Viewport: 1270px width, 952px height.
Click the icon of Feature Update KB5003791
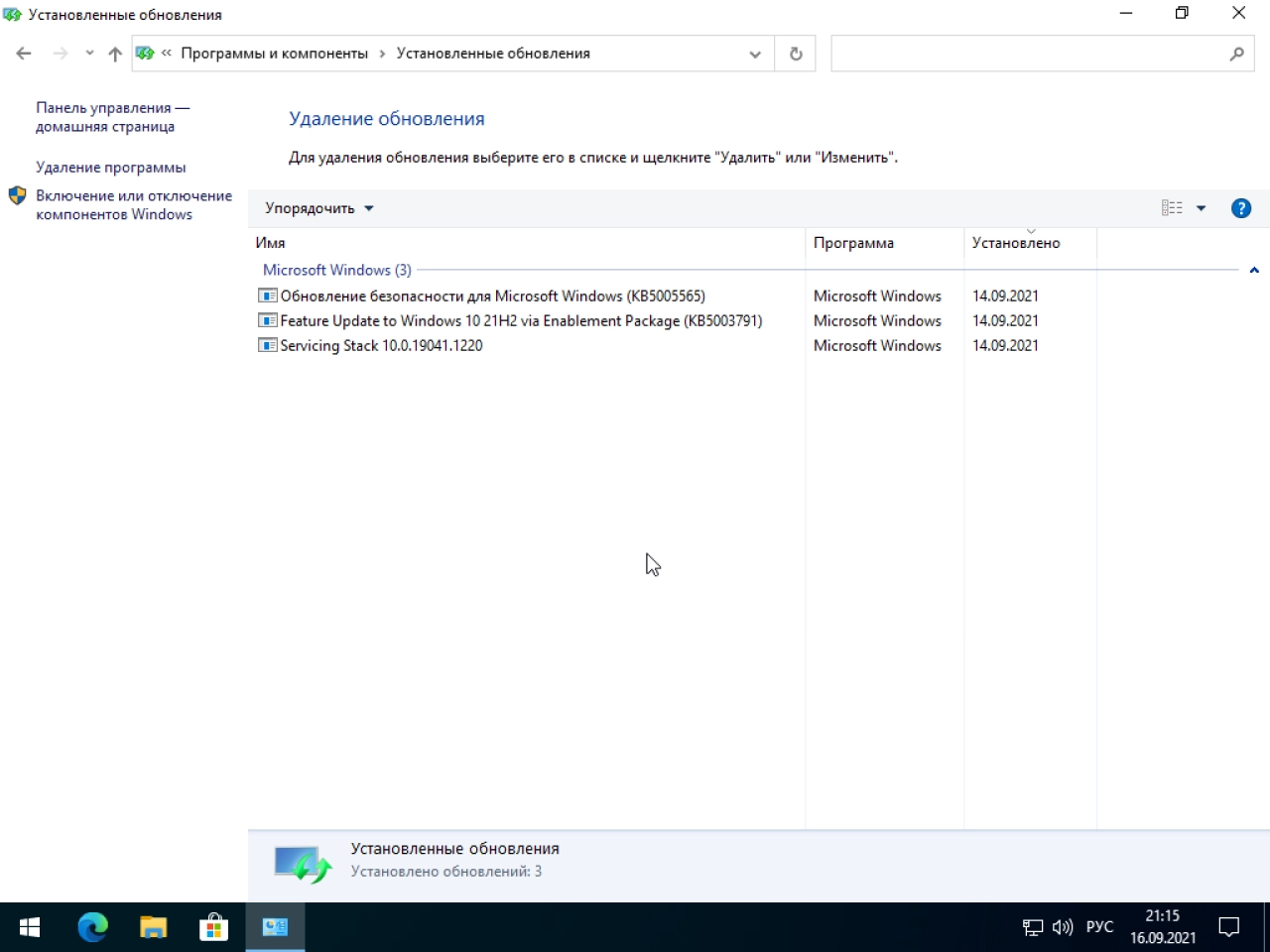coord(267,320)
